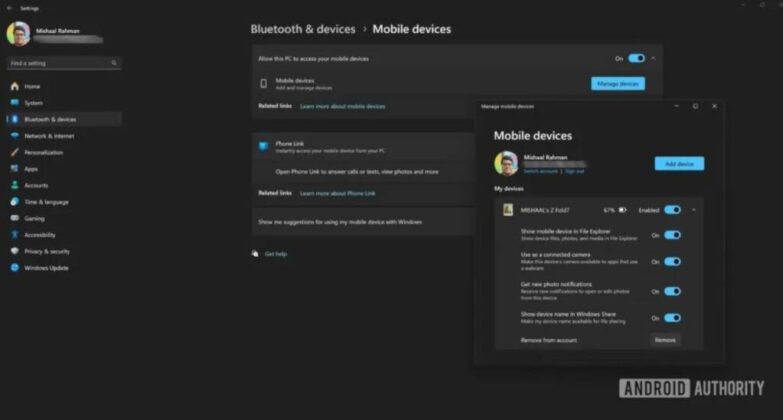Viewport: 783px width, 420px height.
Task: Click the System monitor icon in sidebar
Action: point(14,103)
